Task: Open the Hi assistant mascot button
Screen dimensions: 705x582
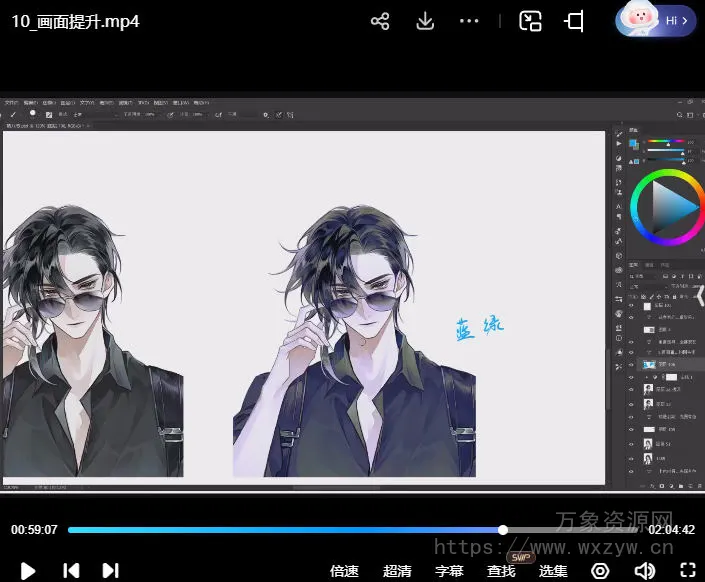Action: pos(656,20)
